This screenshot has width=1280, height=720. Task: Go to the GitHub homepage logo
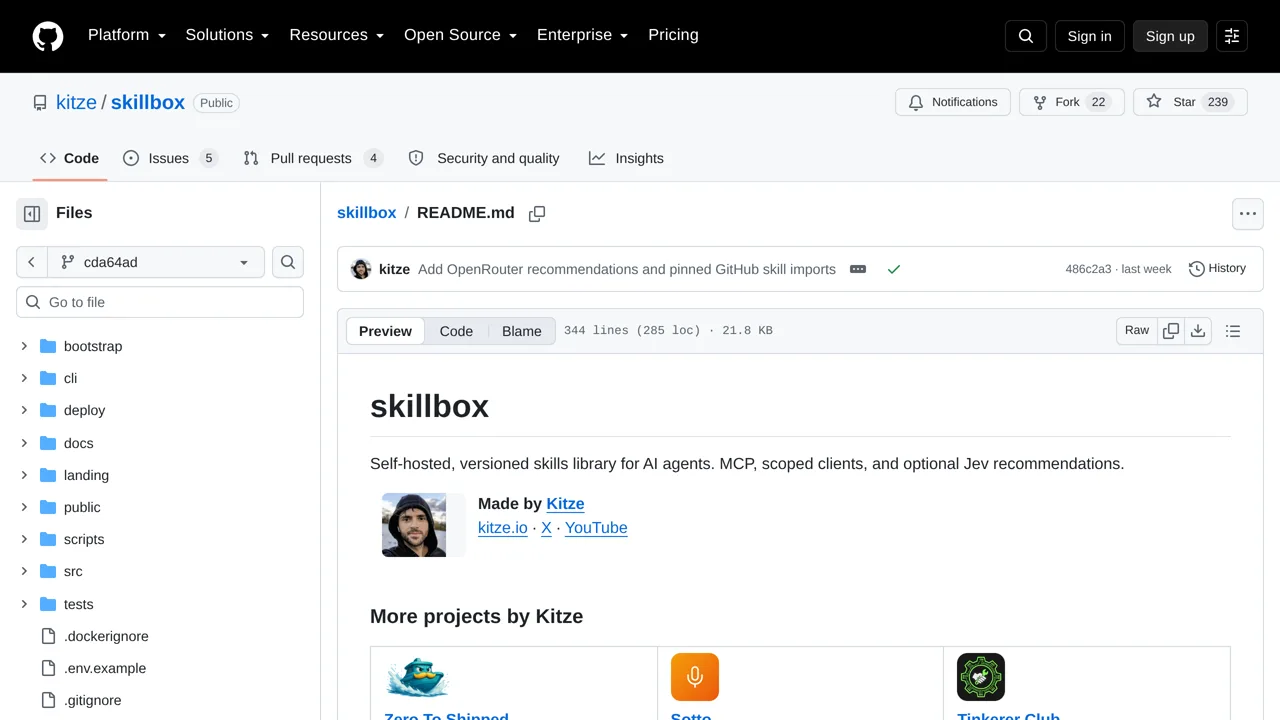48,36
